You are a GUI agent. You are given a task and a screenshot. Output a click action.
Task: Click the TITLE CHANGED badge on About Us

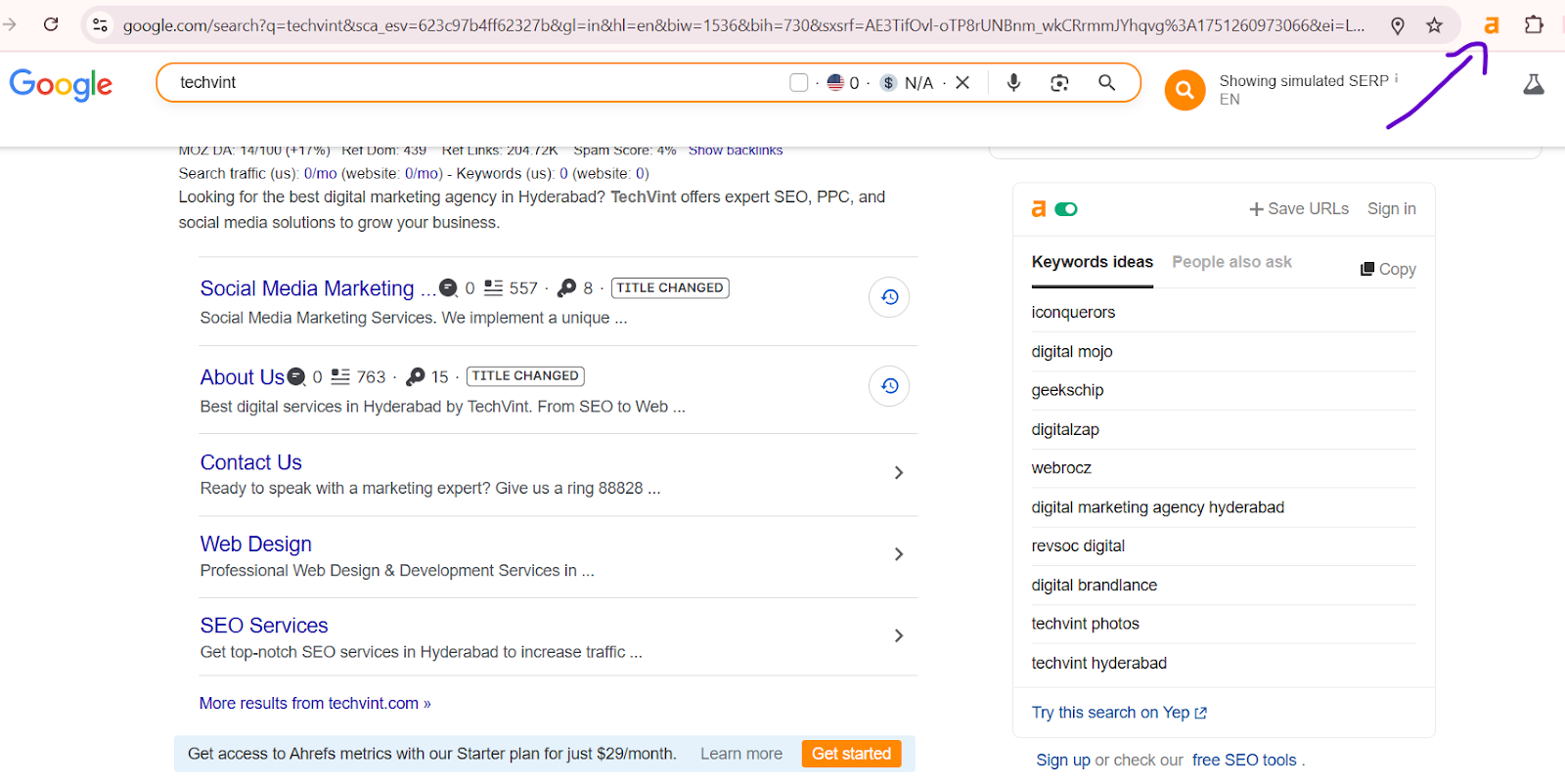point(525,375)
